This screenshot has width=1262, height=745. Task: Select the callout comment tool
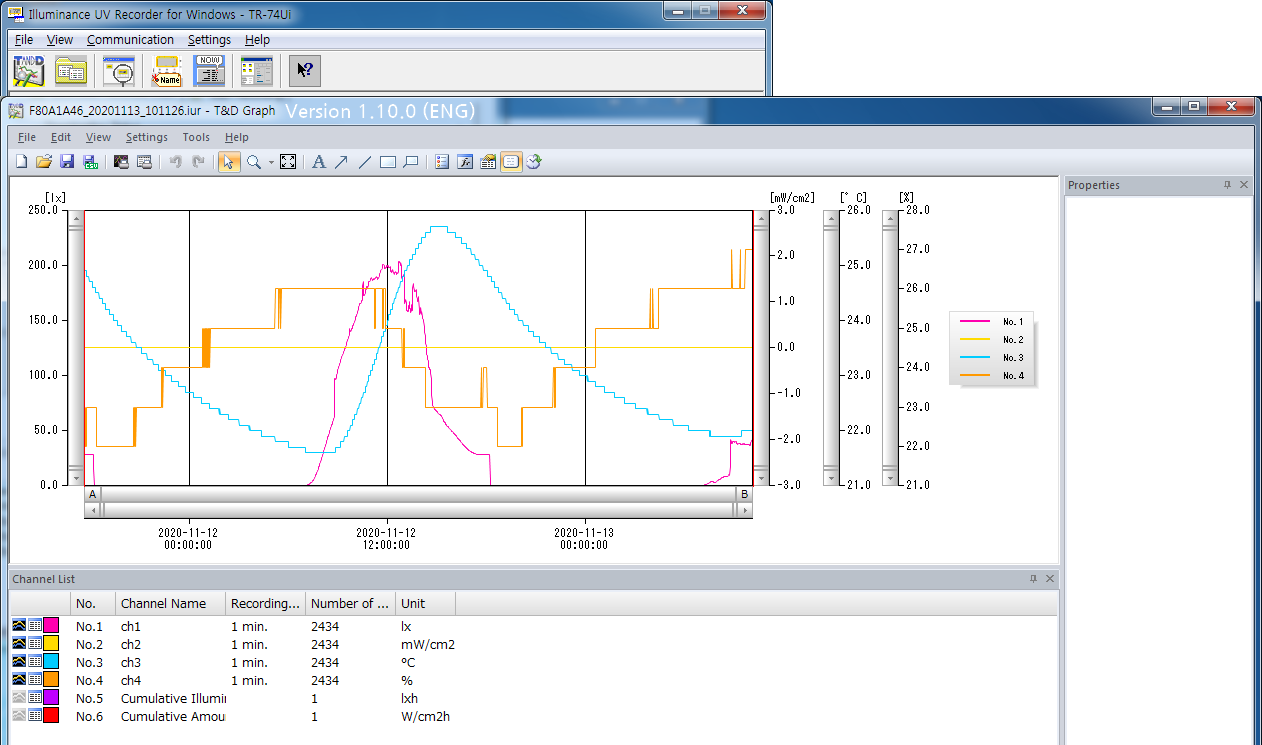coord(411,162)
